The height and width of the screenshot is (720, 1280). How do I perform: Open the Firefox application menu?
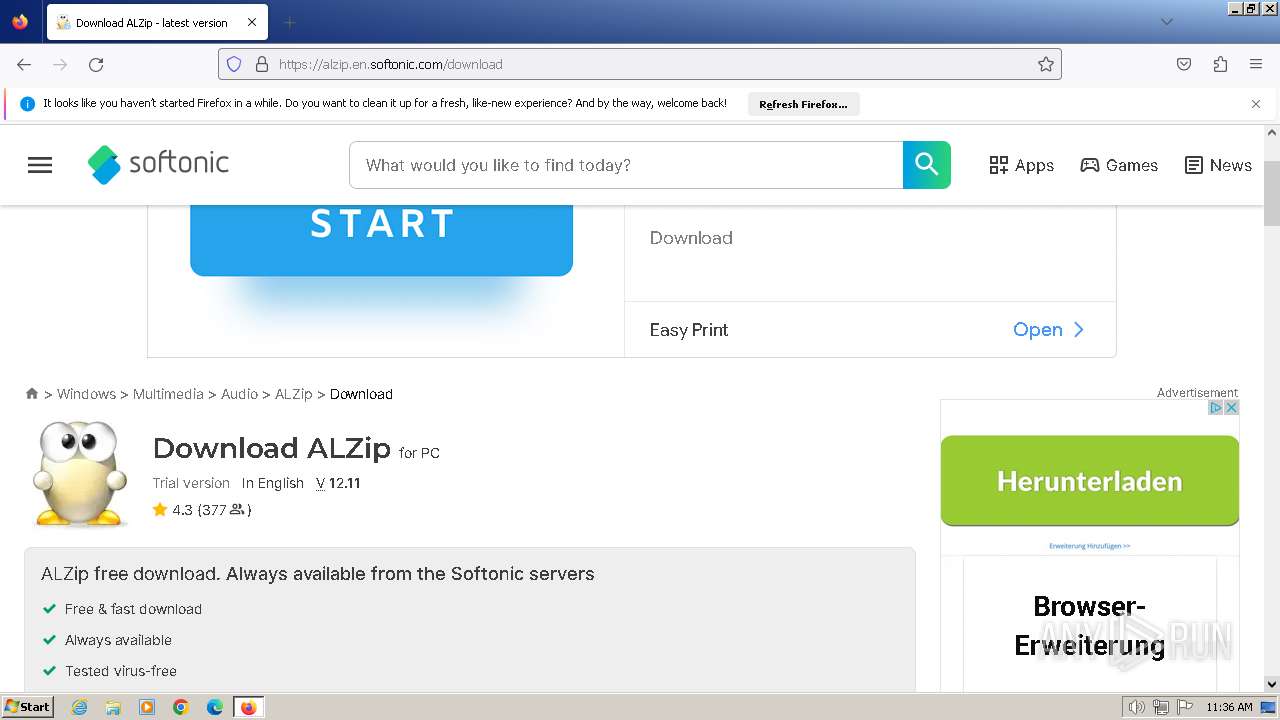1256,64
